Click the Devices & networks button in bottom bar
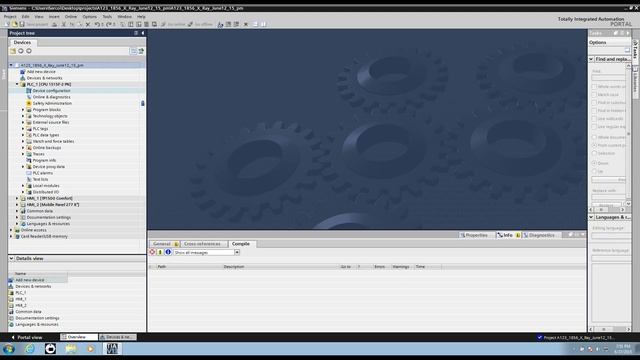The height and width of the screenshot is (360, 640). (x=118, y=338)
